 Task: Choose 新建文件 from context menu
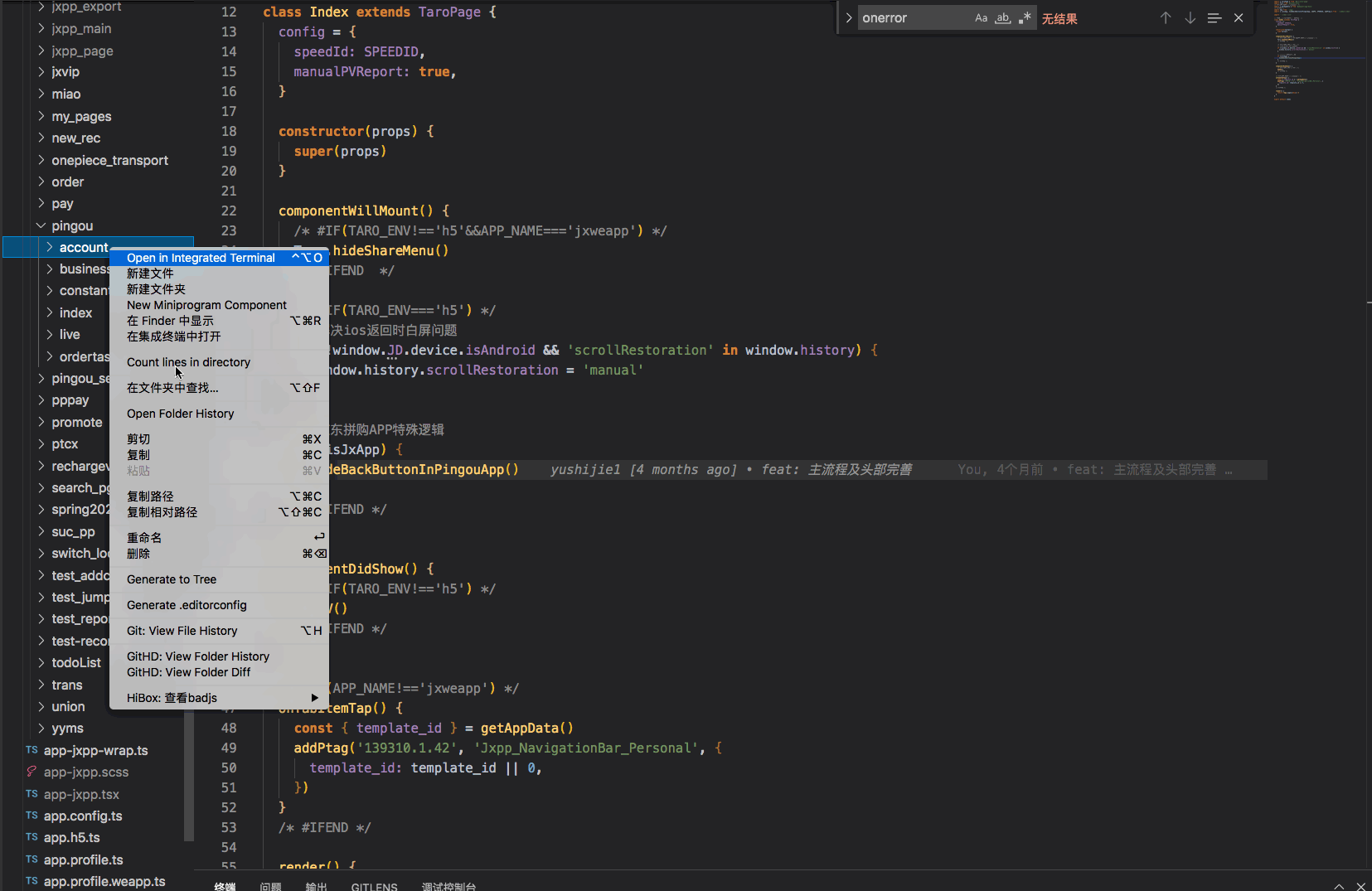(220, 274)
